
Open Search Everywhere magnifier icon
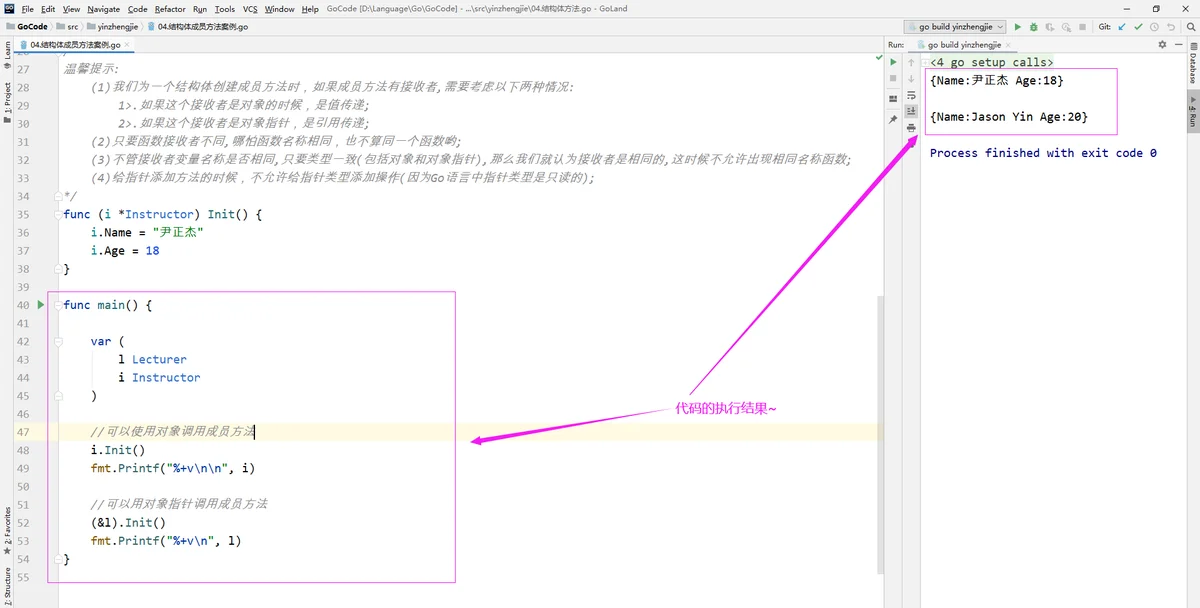point(1189,27)
